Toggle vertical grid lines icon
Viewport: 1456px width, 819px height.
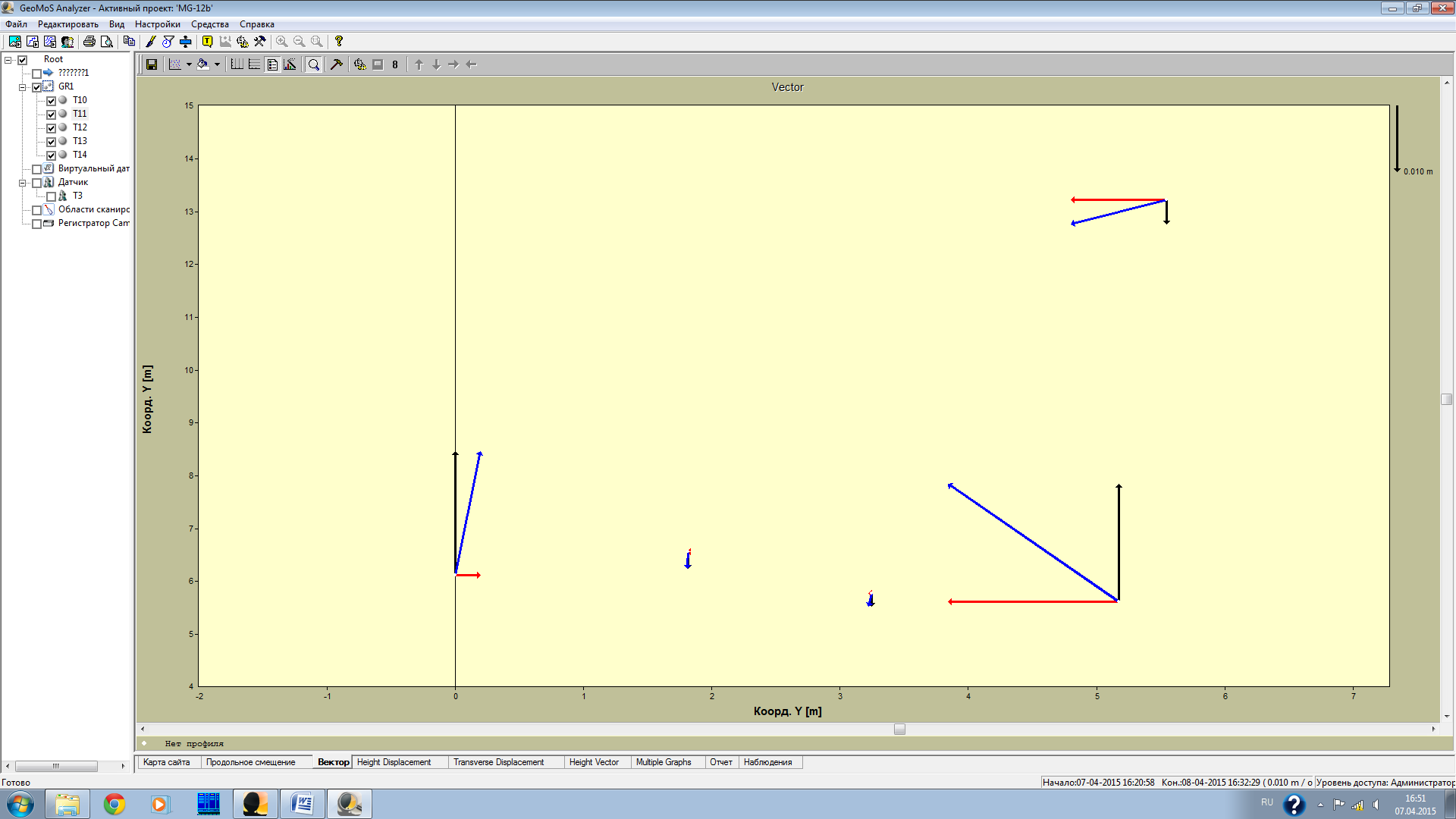pyautogui.click(x=237, y=64)
